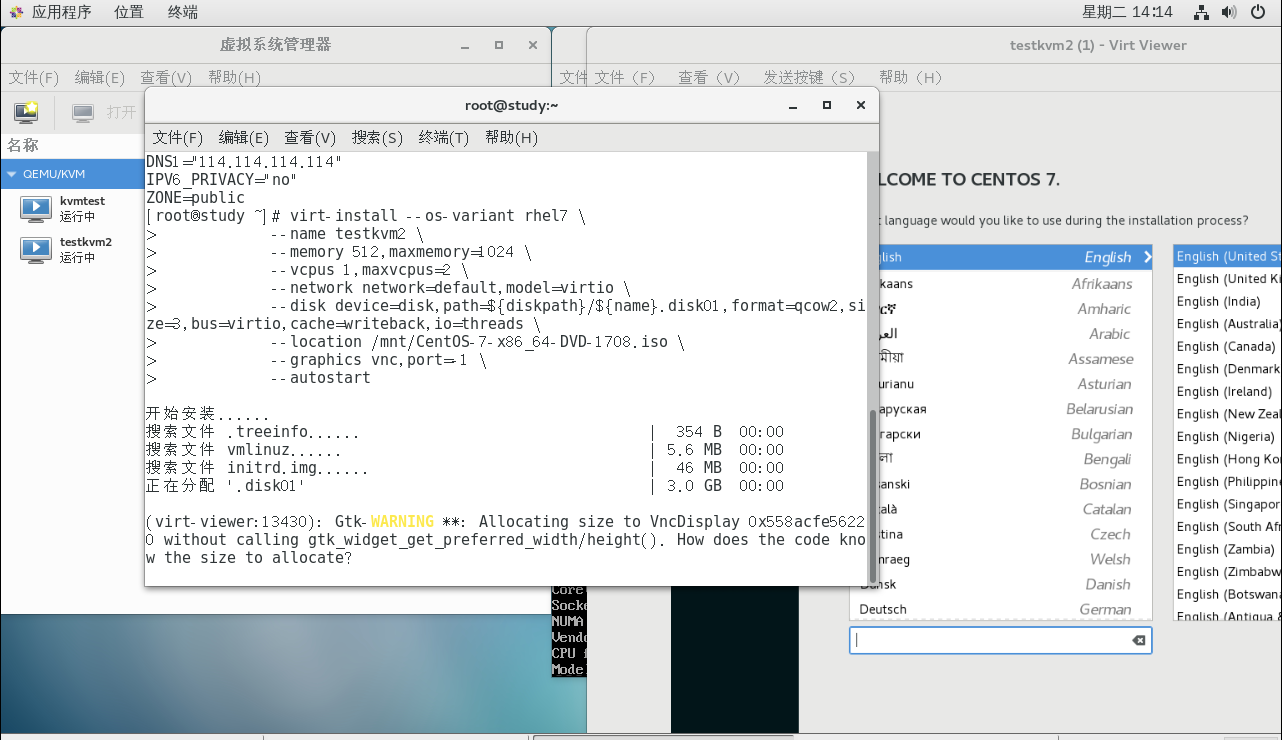Click the testkvm2 monitor icon
This screenshot has width=1282, height=740.
coord(36,249)
